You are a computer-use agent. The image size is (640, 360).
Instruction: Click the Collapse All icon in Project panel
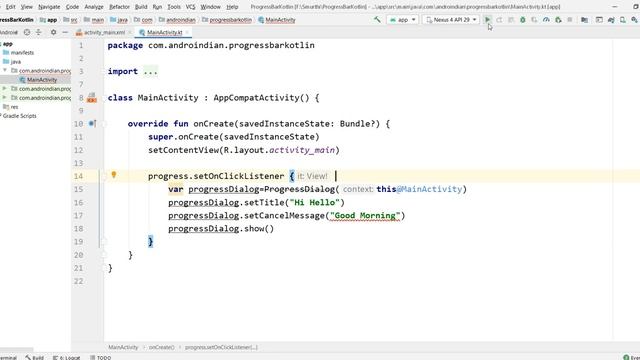point(39,32)
